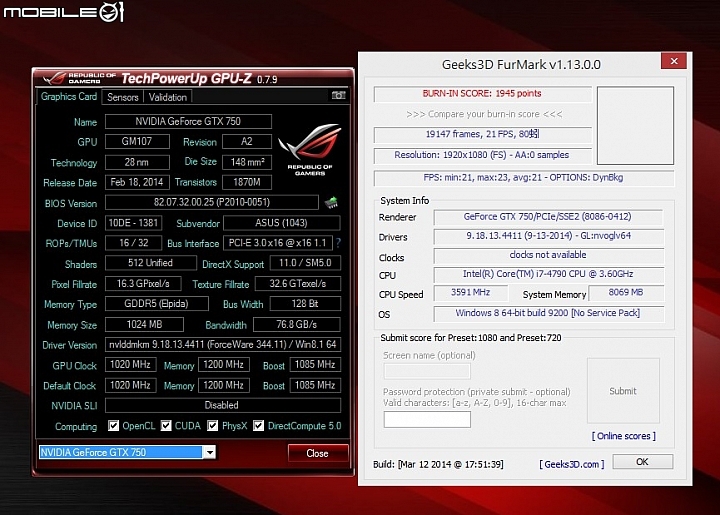
Task: Click the 1024 MB Memory Size field
Action: (x=144, y=325)
